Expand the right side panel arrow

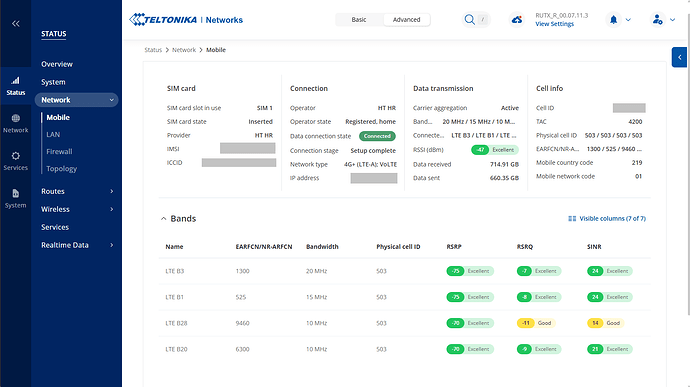click(x=679, y=57)
